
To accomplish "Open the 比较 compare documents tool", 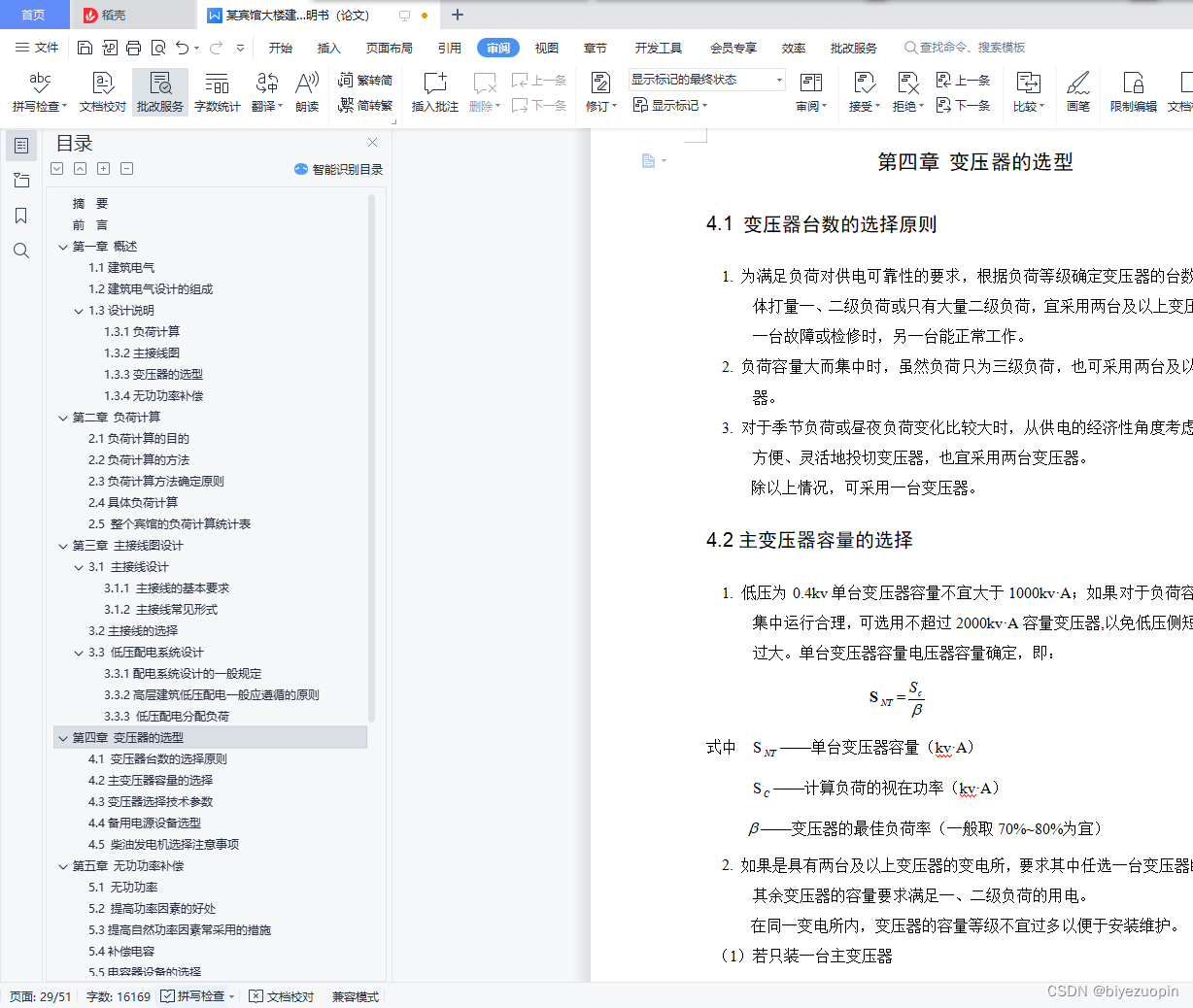I will coord(1028,92).
